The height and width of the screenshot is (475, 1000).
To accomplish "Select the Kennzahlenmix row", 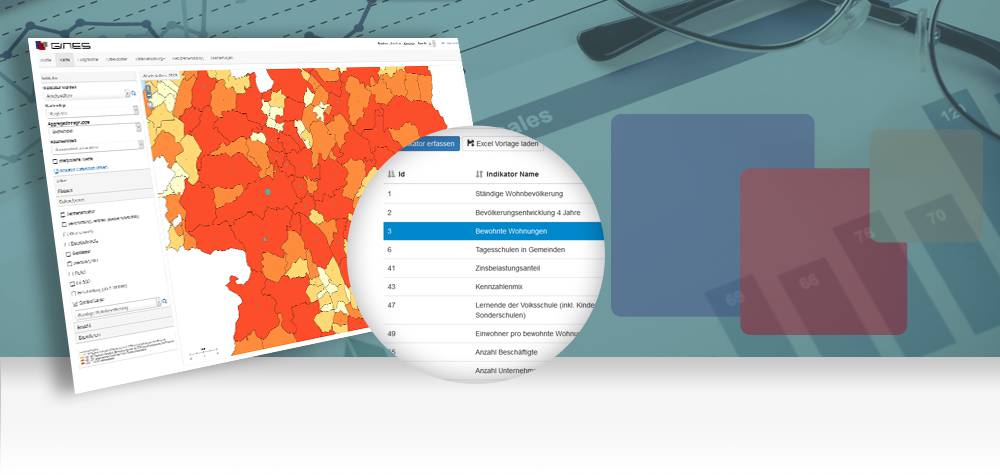I will pos(493,286).
